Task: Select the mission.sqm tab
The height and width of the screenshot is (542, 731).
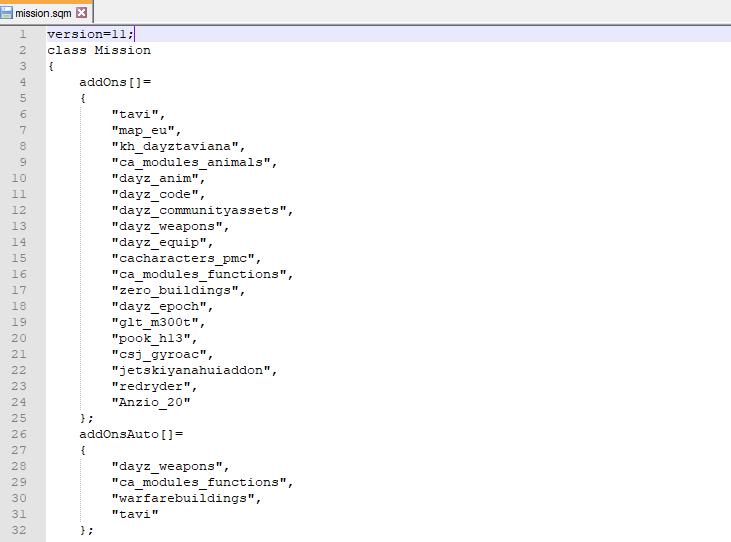Action: [x=46, y=13]
